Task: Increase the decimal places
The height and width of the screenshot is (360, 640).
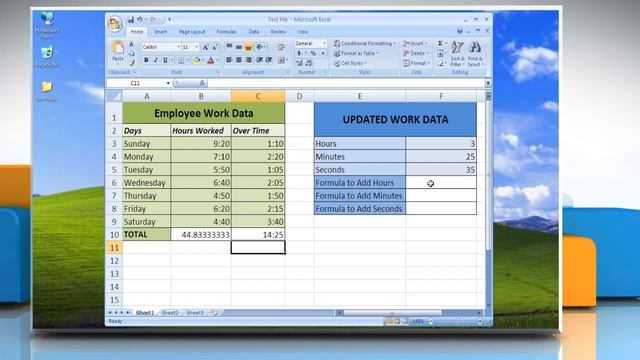Action: tap(300, 63)
